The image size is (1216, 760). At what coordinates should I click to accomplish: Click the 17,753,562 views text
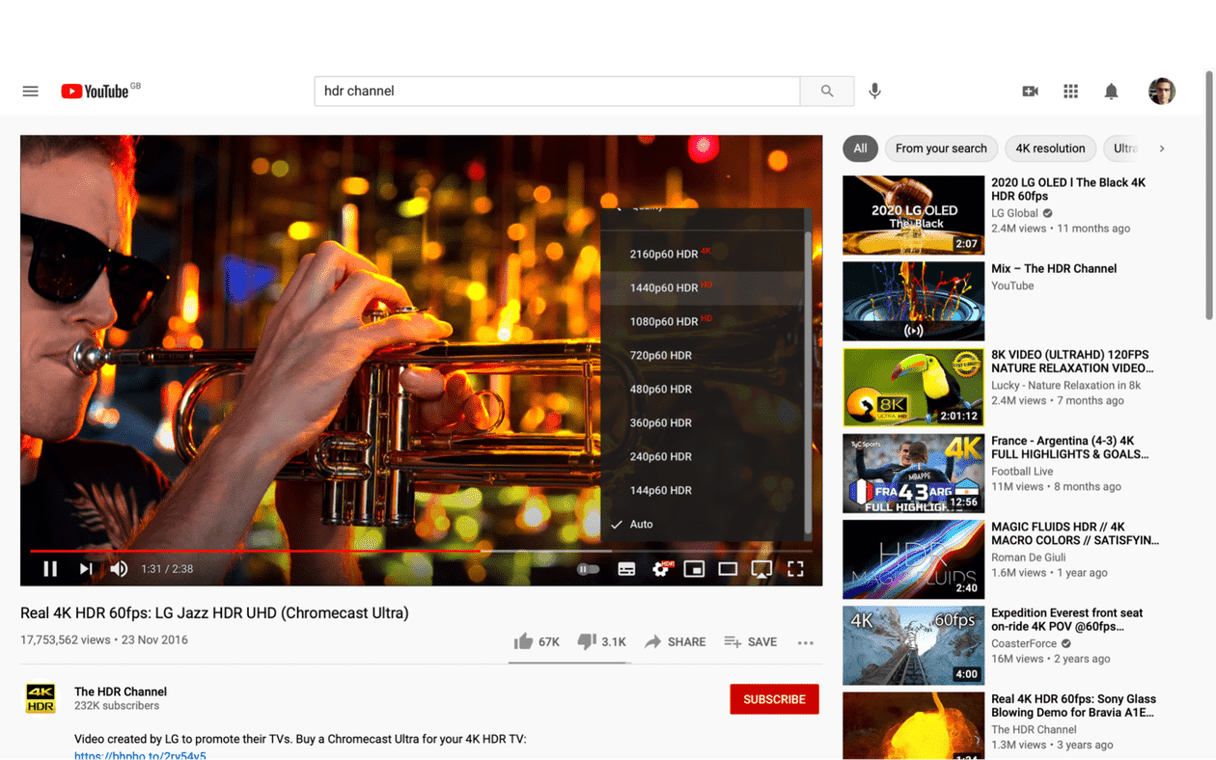[x=65, y=640]
